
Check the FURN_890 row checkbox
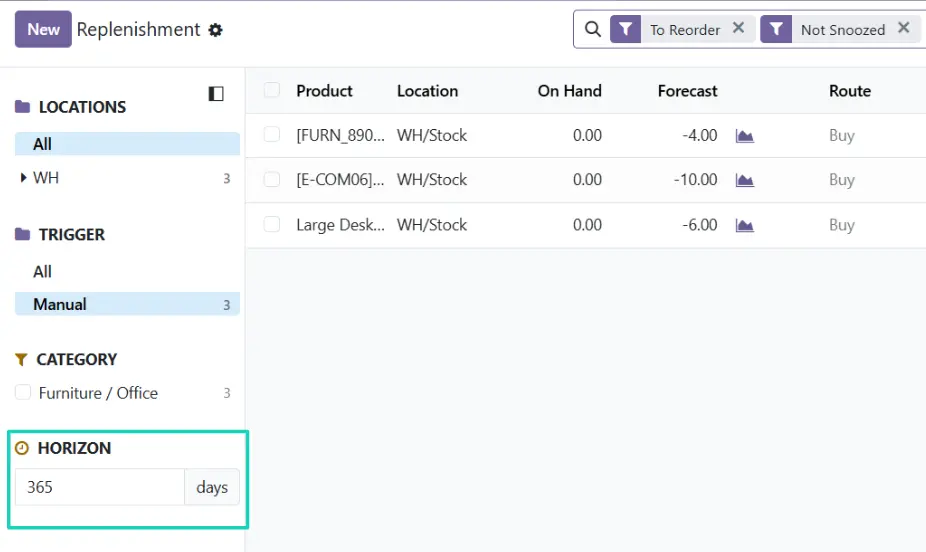pos(272,135)
